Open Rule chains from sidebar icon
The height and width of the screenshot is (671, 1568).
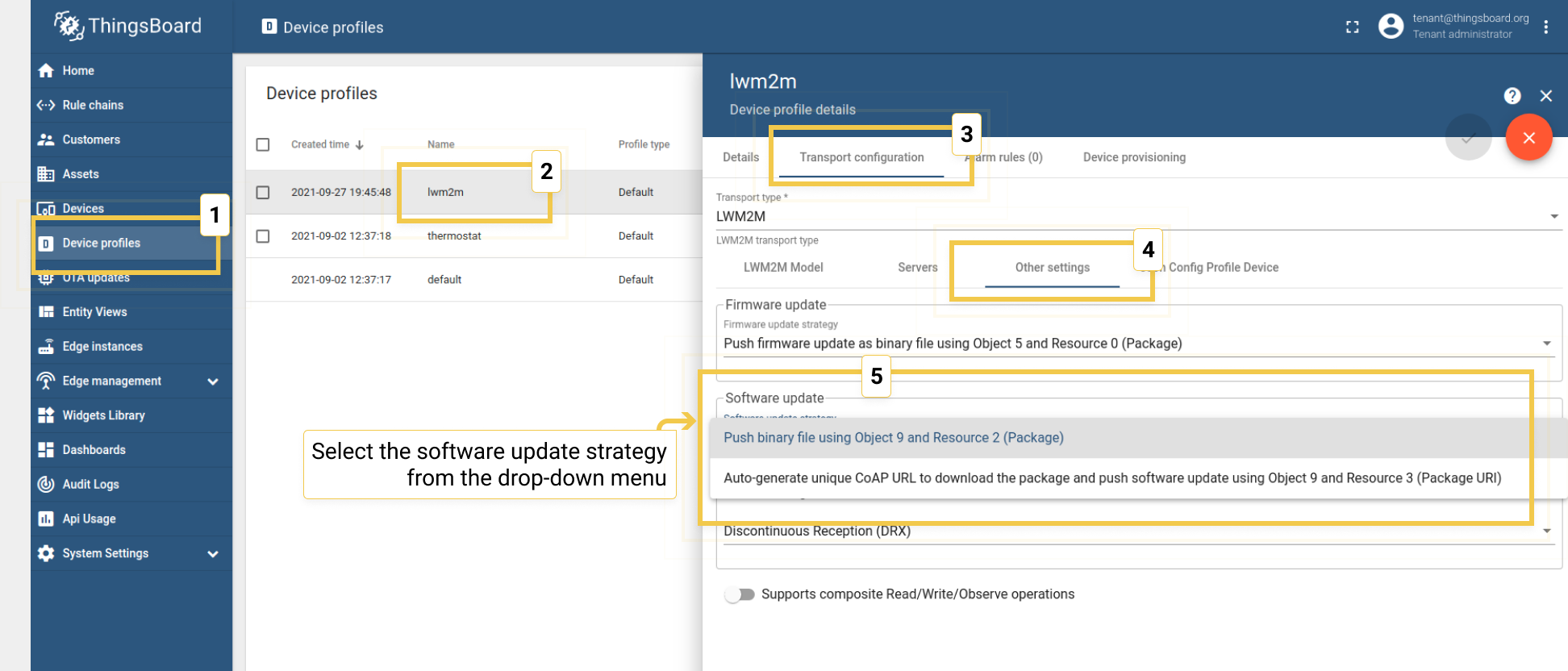(46, 106)
